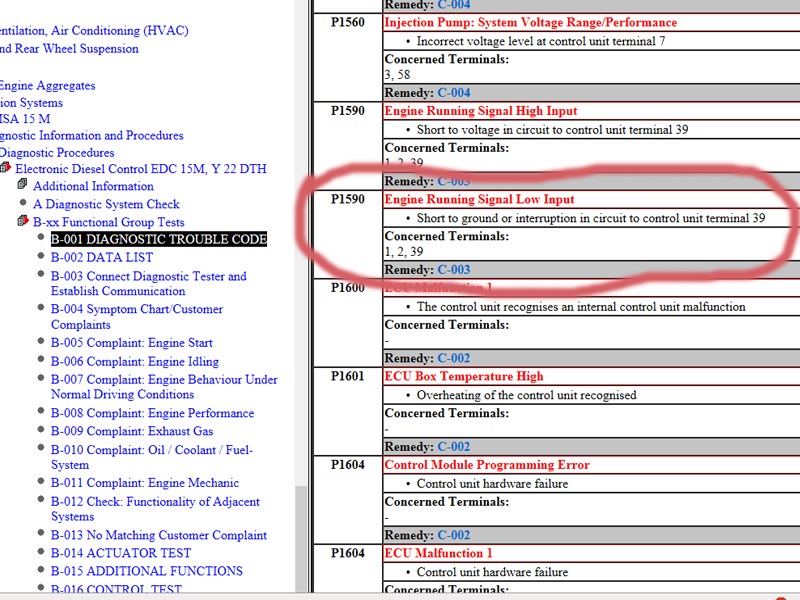Open B-005 Complaint: Engine Start
The width and height of the screenshot is (800, 600).
[x=132, y=343]
